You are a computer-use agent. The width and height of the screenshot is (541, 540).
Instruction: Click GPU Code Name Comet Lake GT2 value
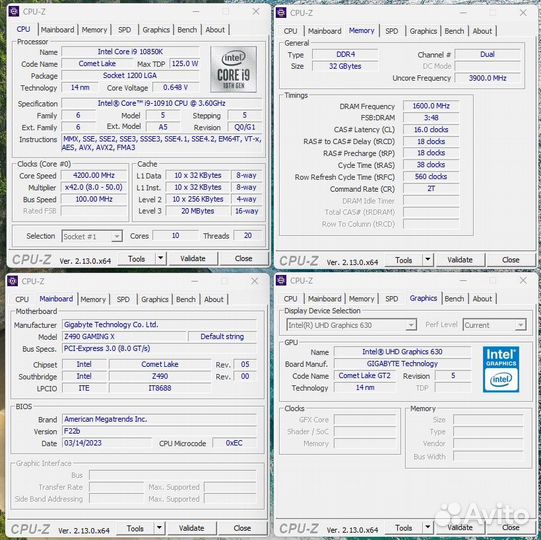(364, 376)
